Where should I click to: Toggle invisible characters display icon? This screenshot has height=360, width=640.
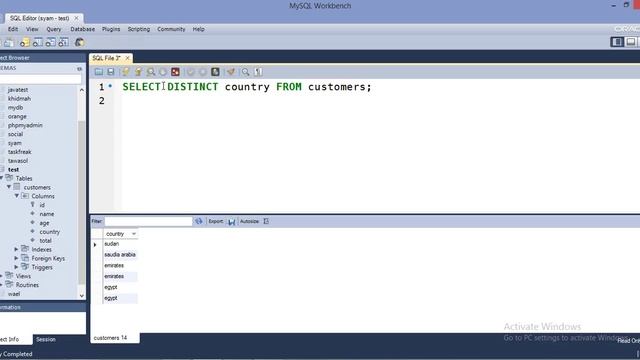coord(258,72)
